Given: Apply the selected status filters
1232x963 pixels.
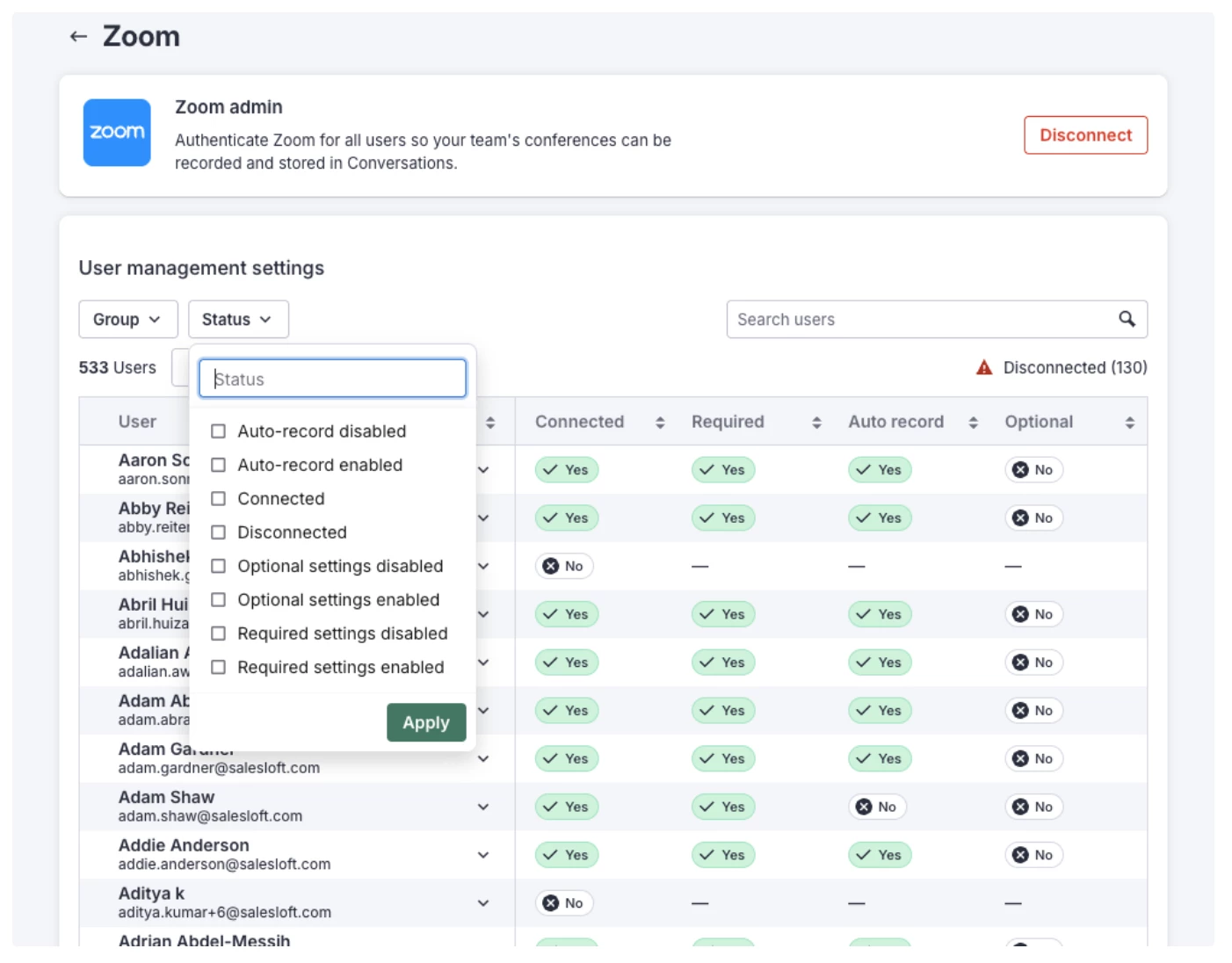Looking at the screenshot, I should [426, 722].
